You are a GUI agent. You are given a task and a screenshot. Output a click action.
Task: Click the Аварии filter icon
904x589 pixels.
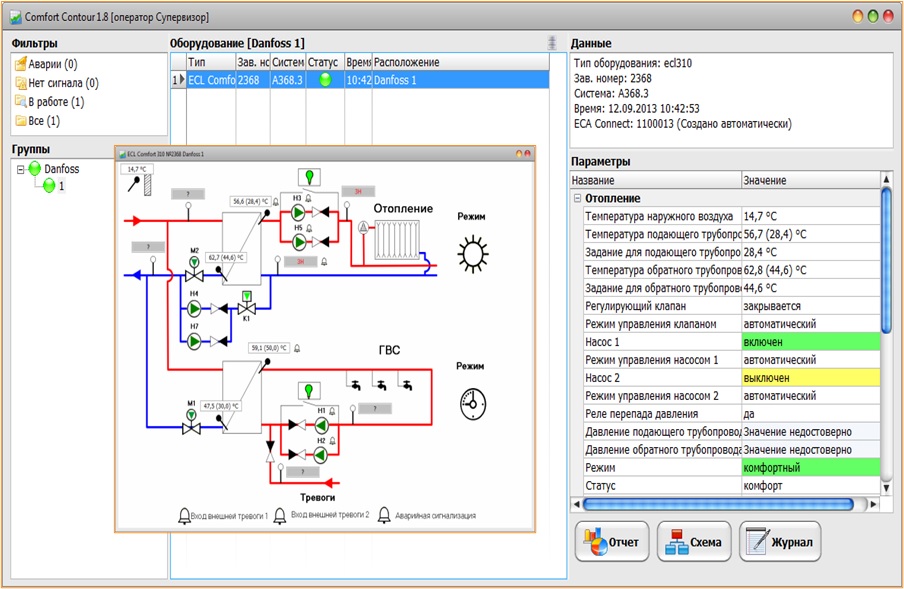point(21,63)
